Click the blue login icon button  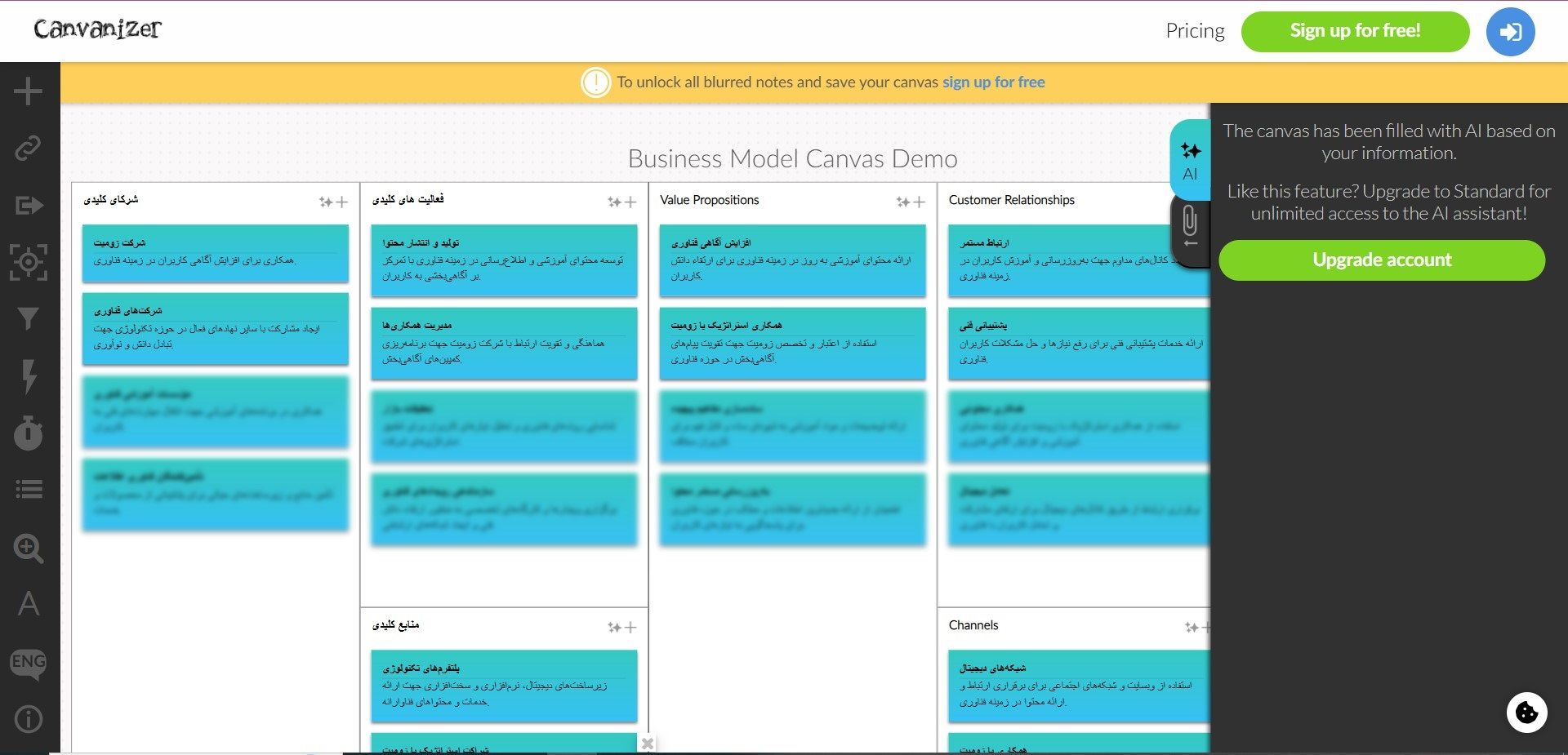(x=1510, y=32)
